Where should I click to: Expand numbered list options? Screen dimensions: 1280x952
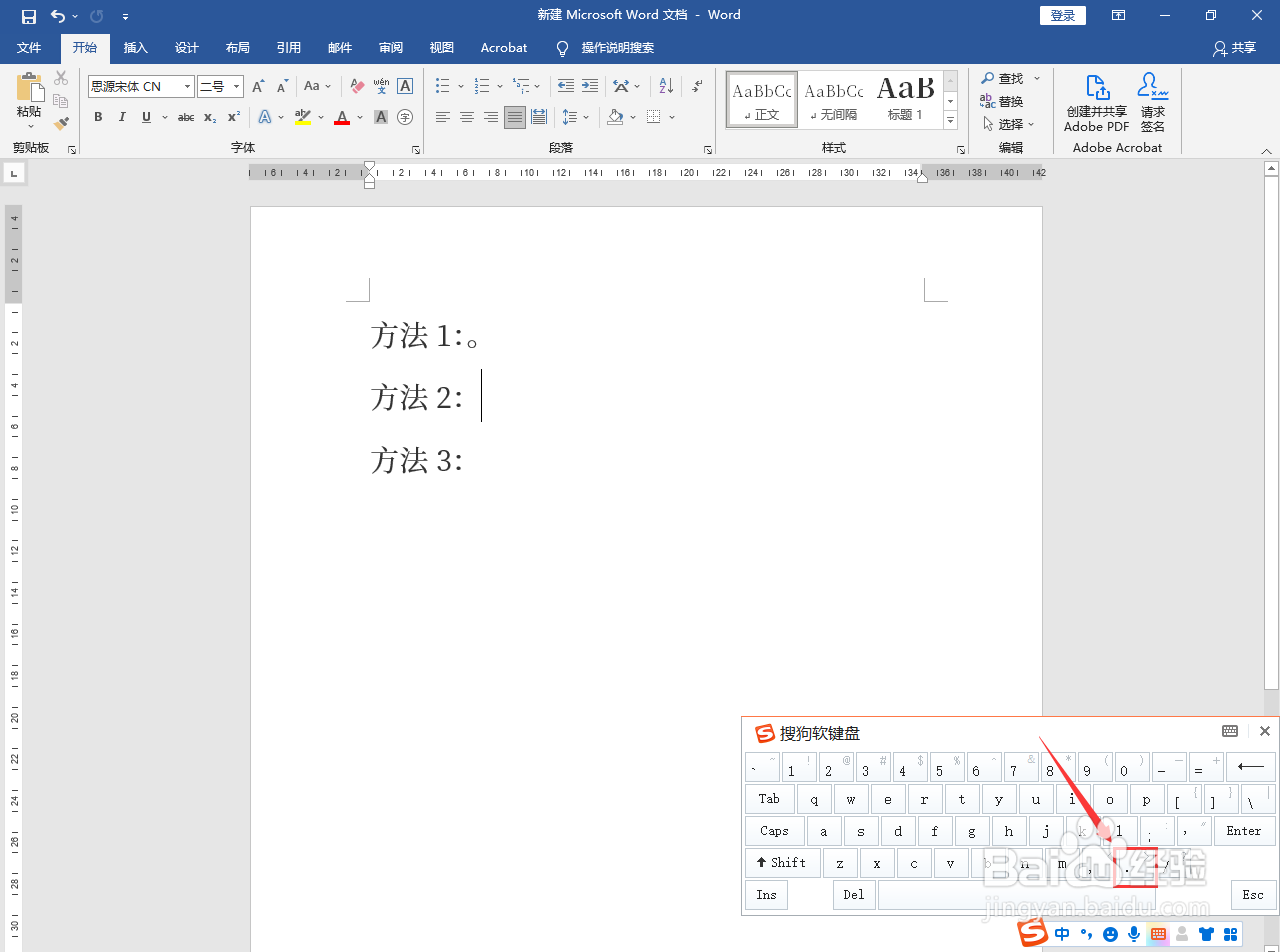(x=499, y=87)
